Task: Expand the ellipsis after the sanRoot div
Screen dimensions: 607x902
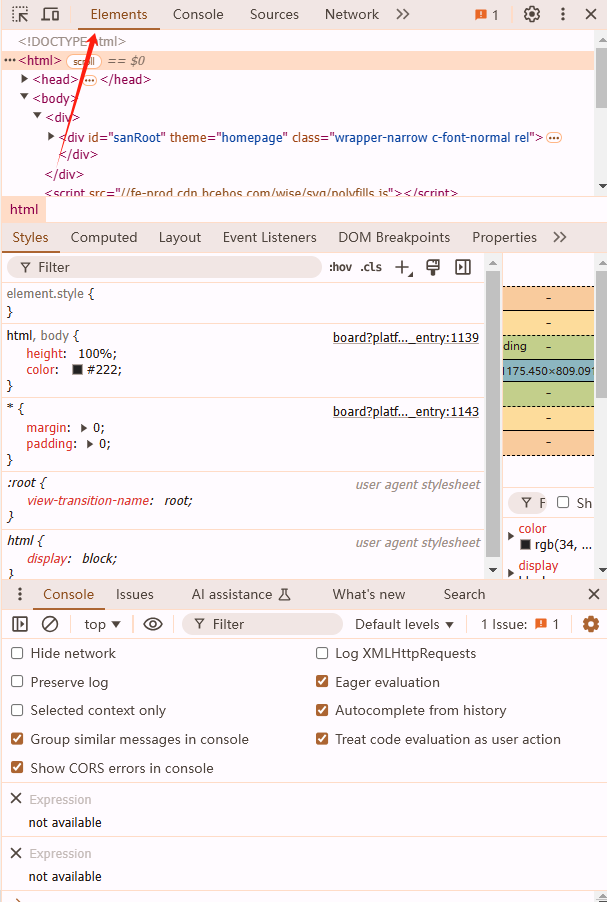Action: pyautogui.click(x=554, y=138)
